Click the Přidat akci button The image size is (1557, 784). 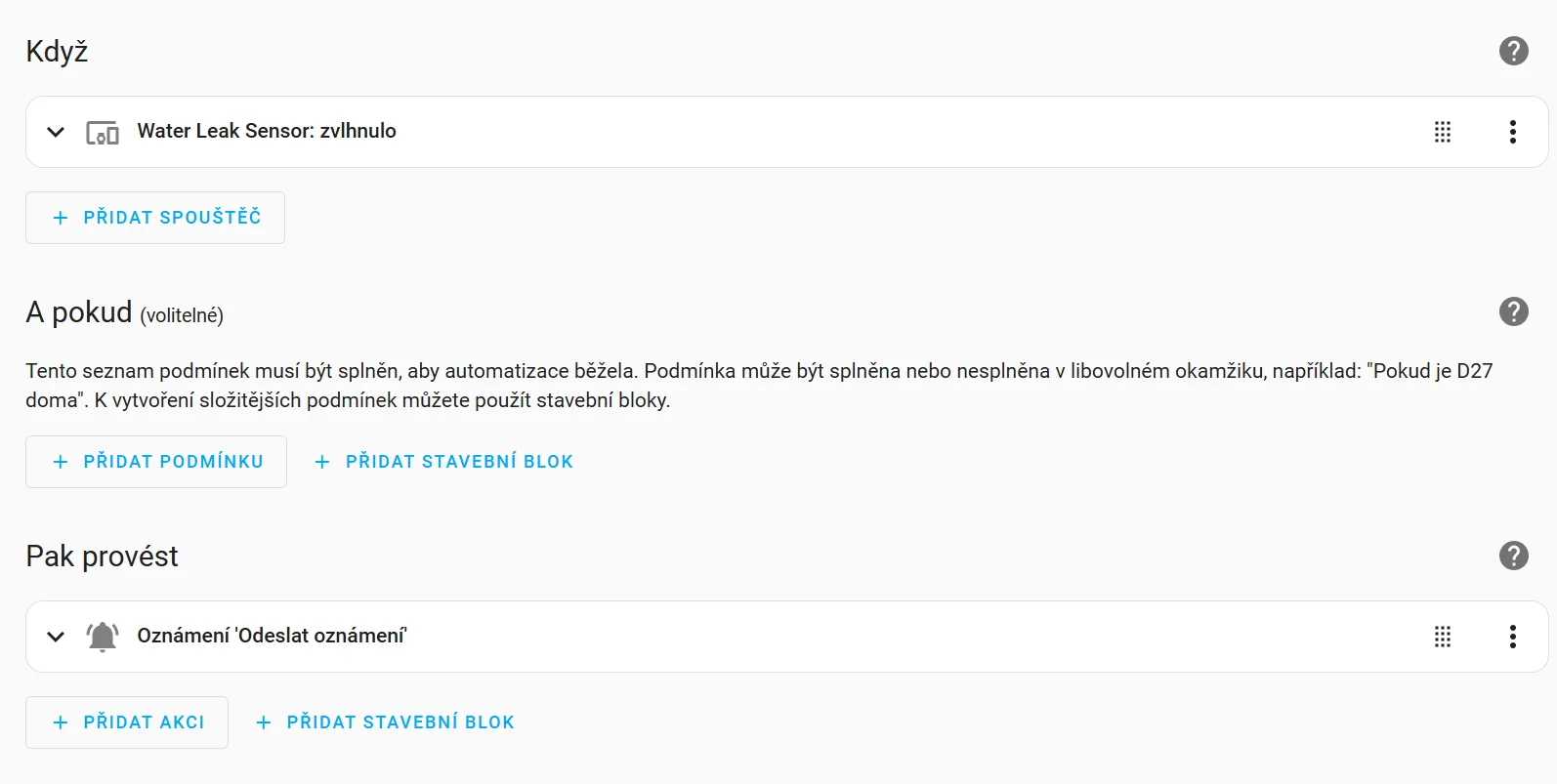coord(127,722)
